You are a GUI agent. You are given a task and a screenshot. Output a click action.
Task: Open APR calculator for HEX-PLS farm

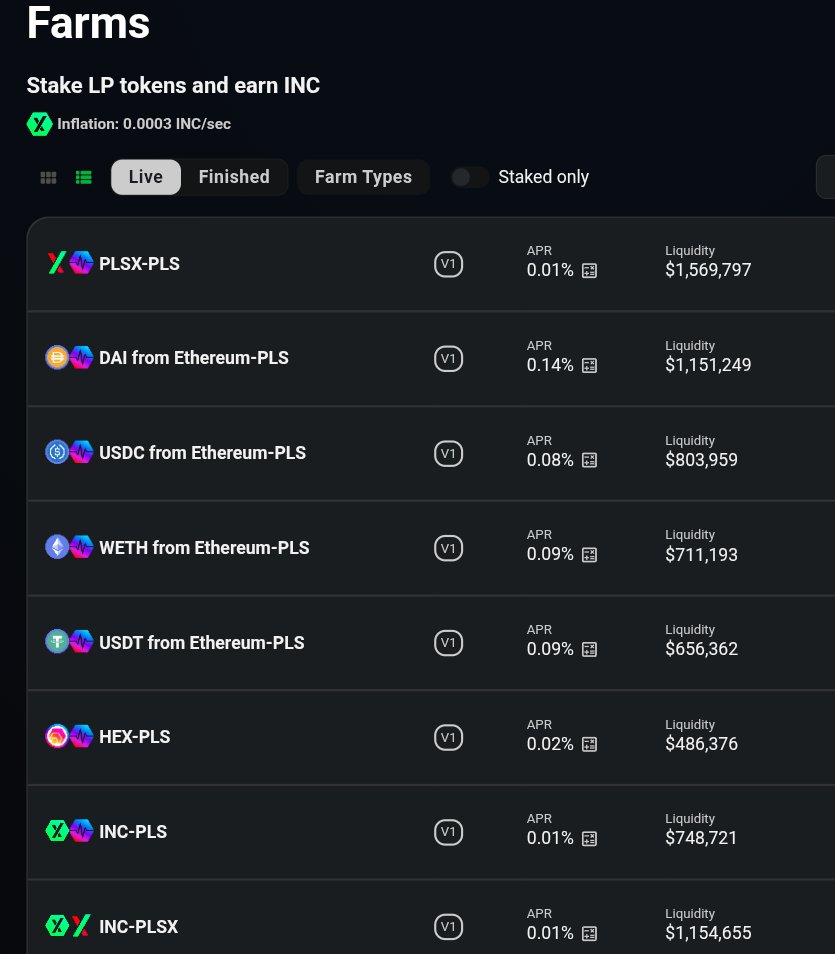pyautogui.click(x=590, y=744)
